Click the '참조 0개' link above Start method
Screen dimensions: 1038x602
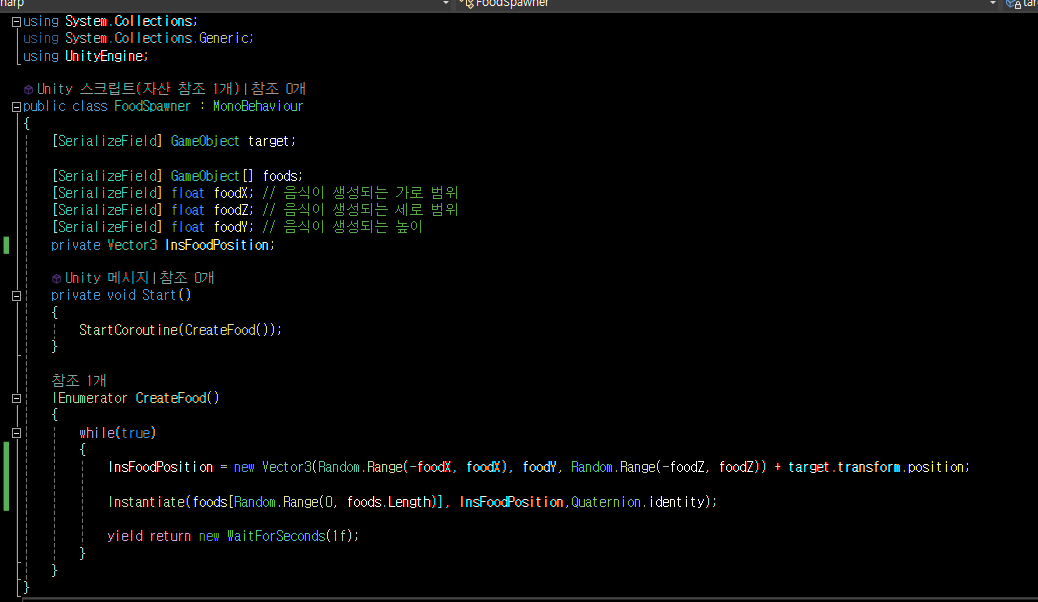[187, 278]
